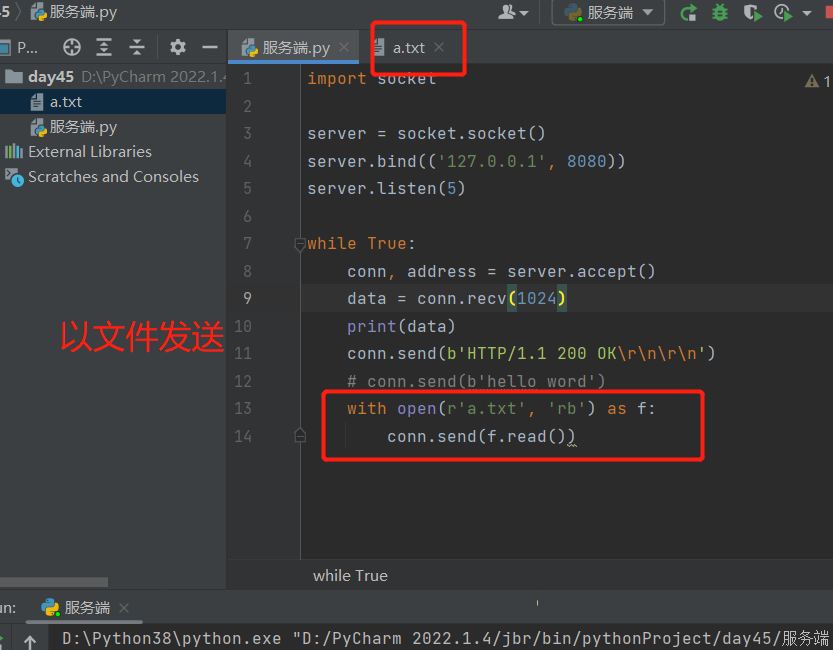
Task: Select the day45 project folder
Action: point(113,76)
